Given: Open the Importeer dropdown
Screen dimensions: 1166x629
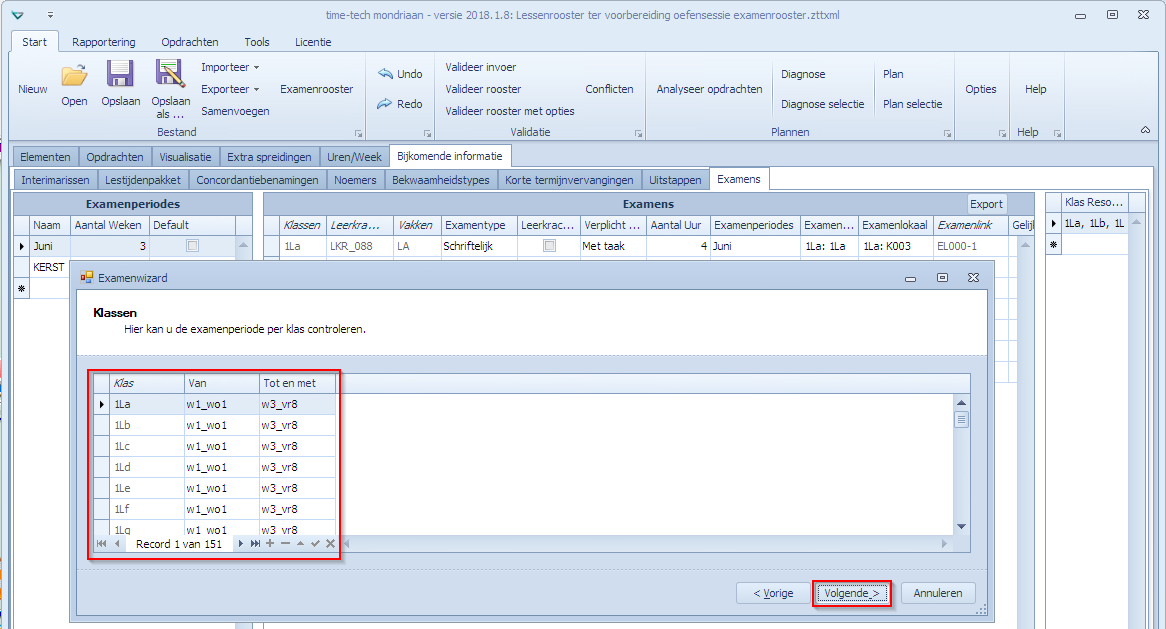Looking at the screenshot, I should (x=230, y=67).
